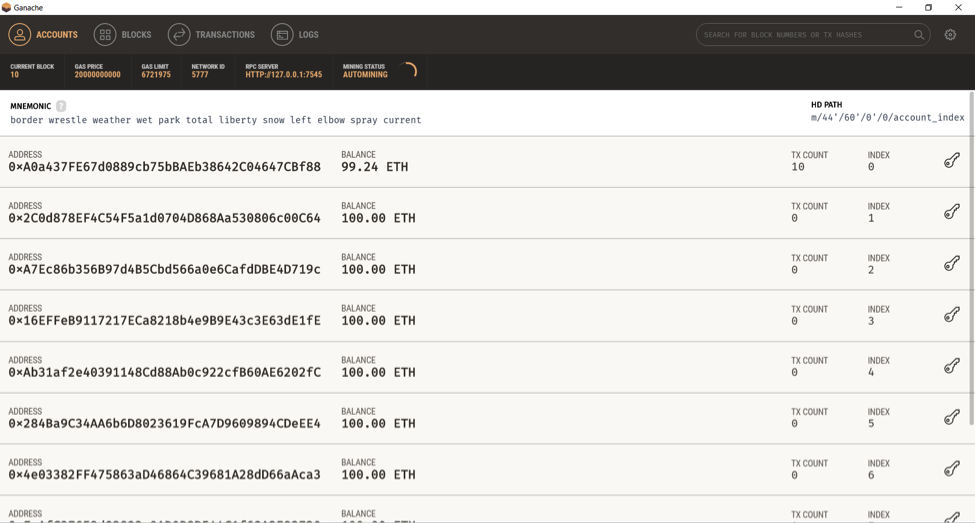Click the gas limit value 6721975

point(155,75)
